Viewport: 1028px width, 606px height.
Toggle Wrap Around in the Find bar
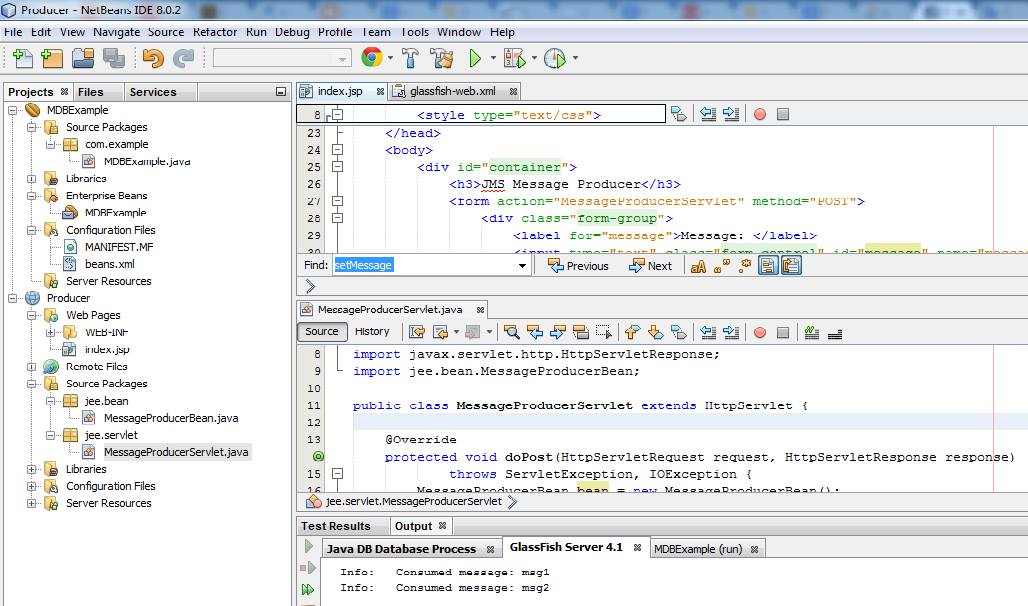pyautogui.click(x=791, y=266)
